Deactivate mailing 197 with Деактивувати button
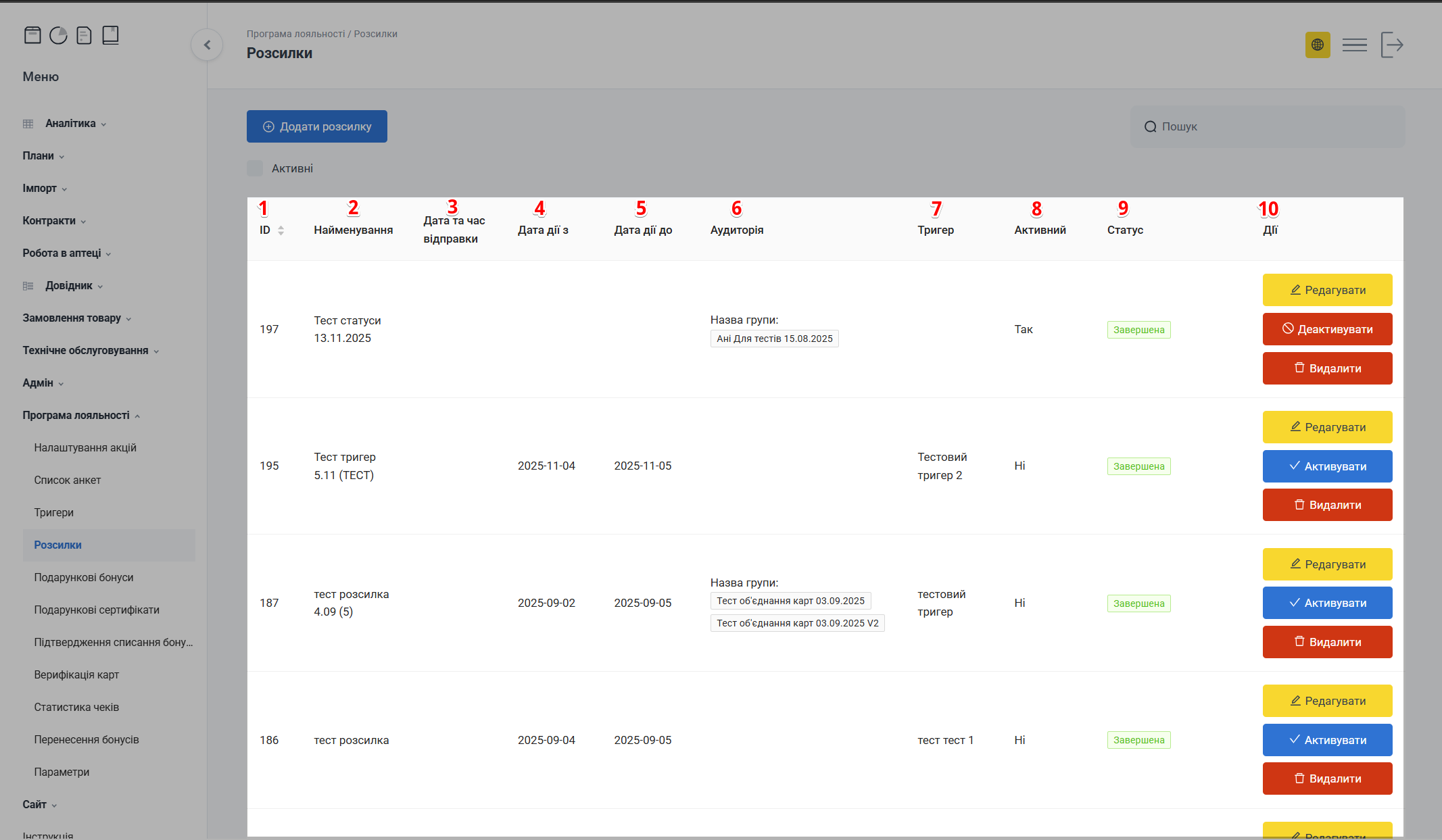This screenshot has height=840, width=1442. tap(1327, 329)
